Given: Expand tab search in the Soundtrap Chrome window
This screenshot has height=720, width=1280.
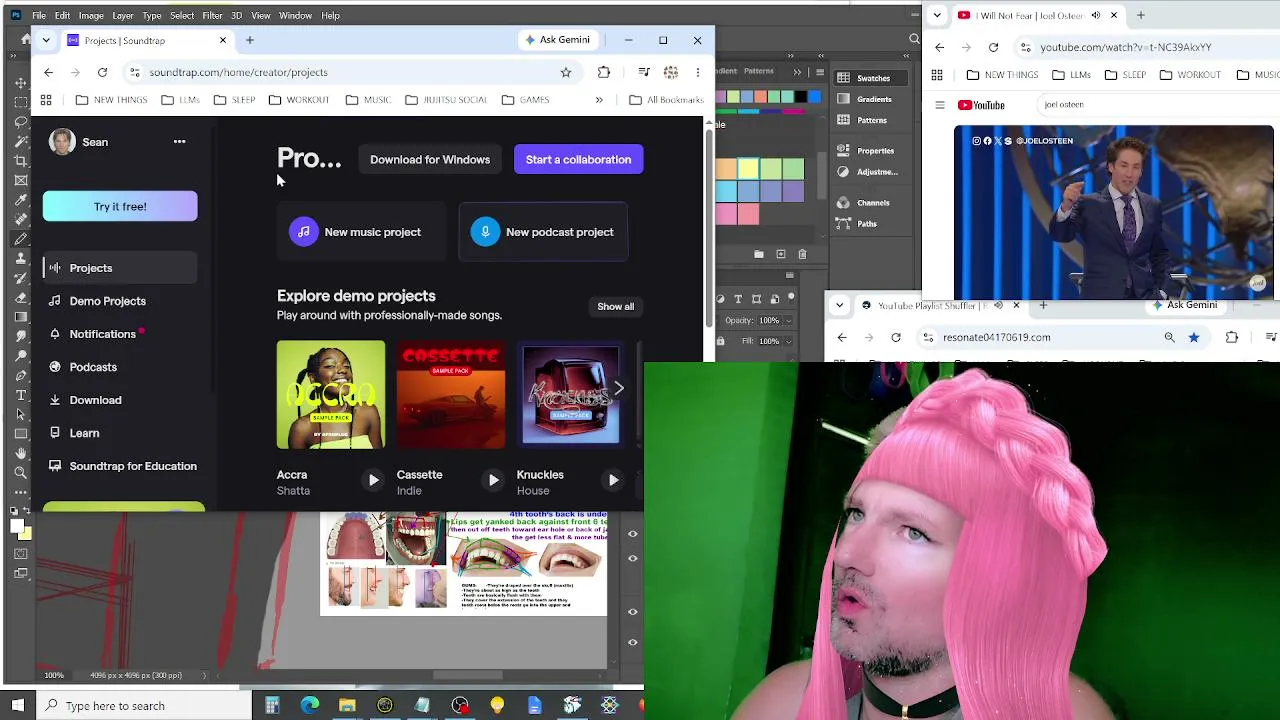Looking at the screenshot, I should (x=46, y=40).
